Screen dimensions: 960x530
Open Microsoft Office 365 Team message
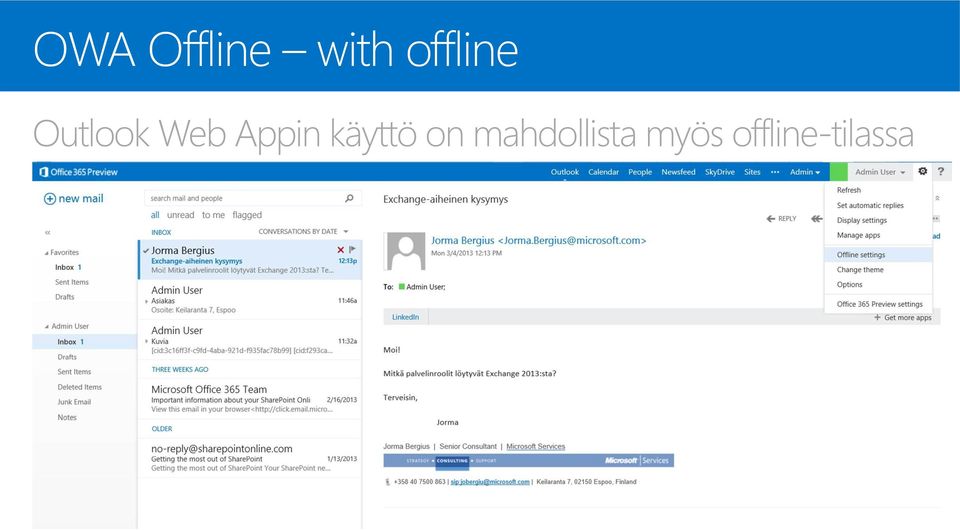click(250, 399)
